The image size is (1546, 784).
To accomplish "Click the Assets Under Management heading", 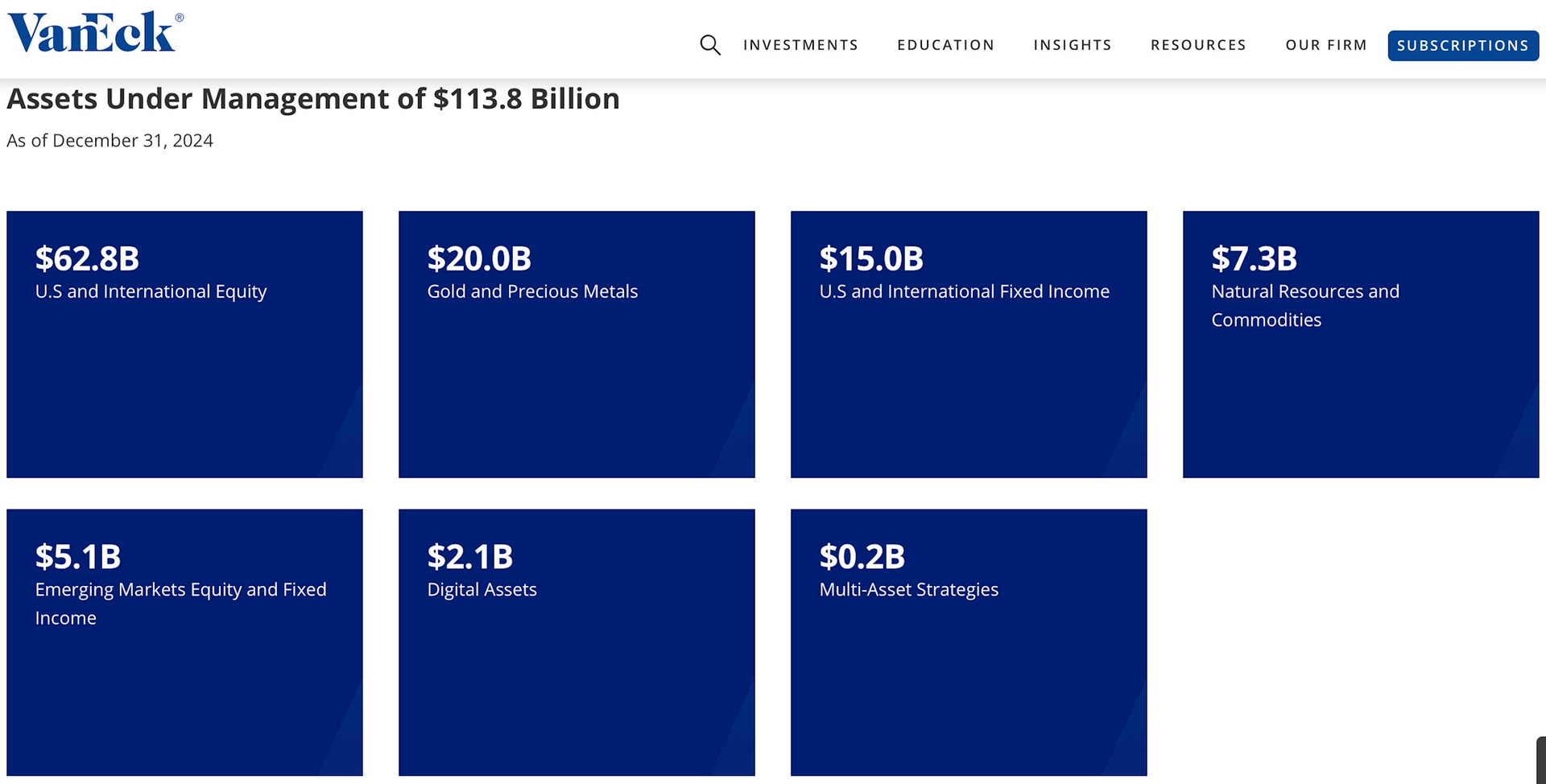I will [313, 99].
